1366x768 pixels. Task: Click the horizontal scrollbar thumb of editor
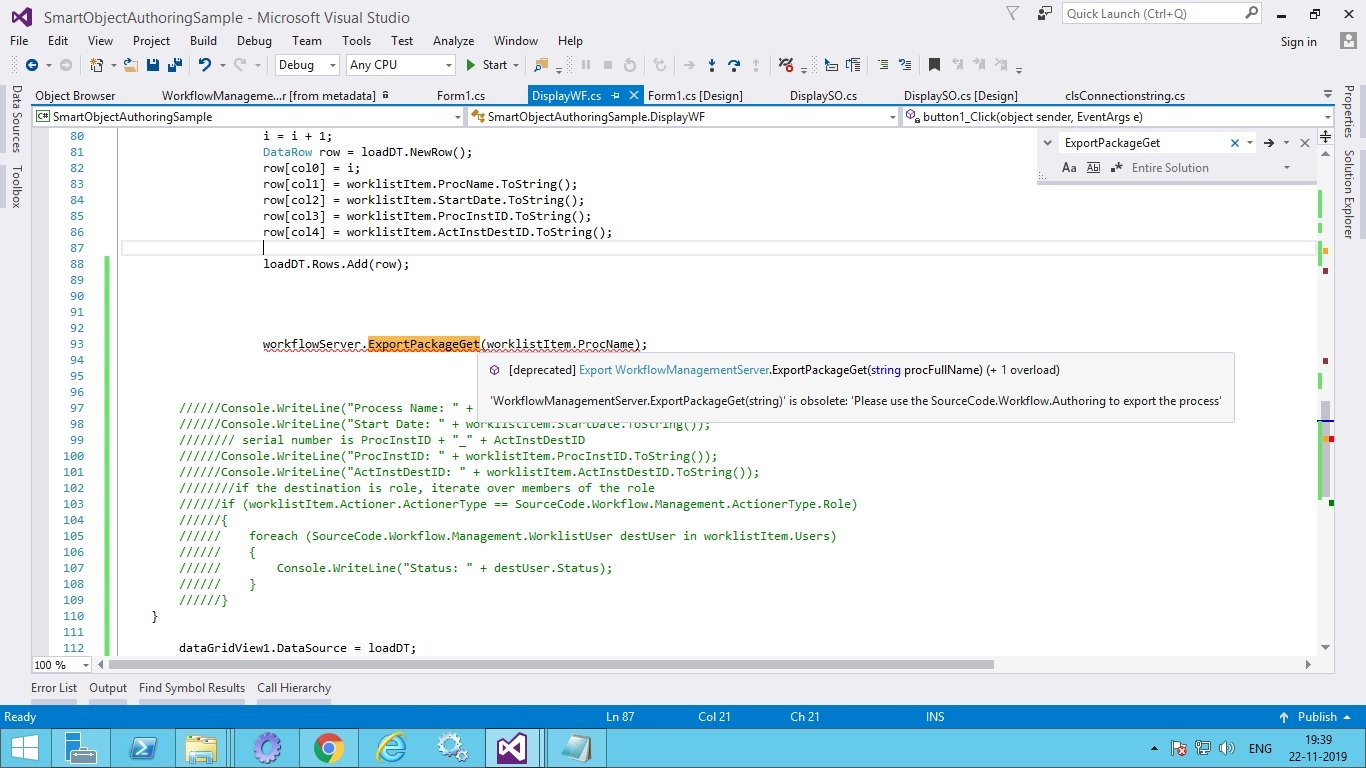[x=552, y=665]
